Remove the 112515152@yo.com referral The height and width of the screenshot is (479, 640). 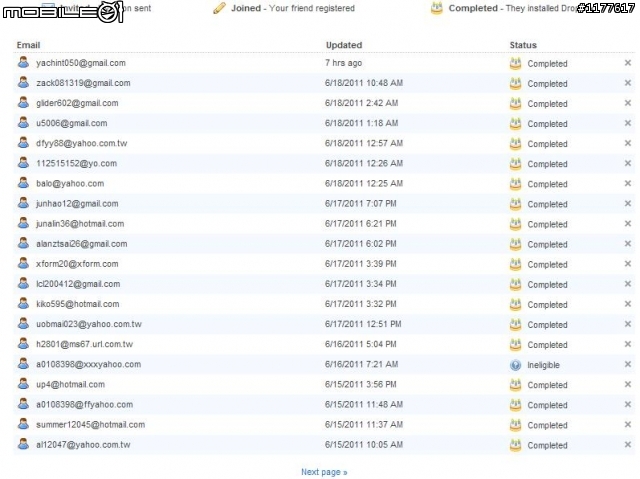628,163
